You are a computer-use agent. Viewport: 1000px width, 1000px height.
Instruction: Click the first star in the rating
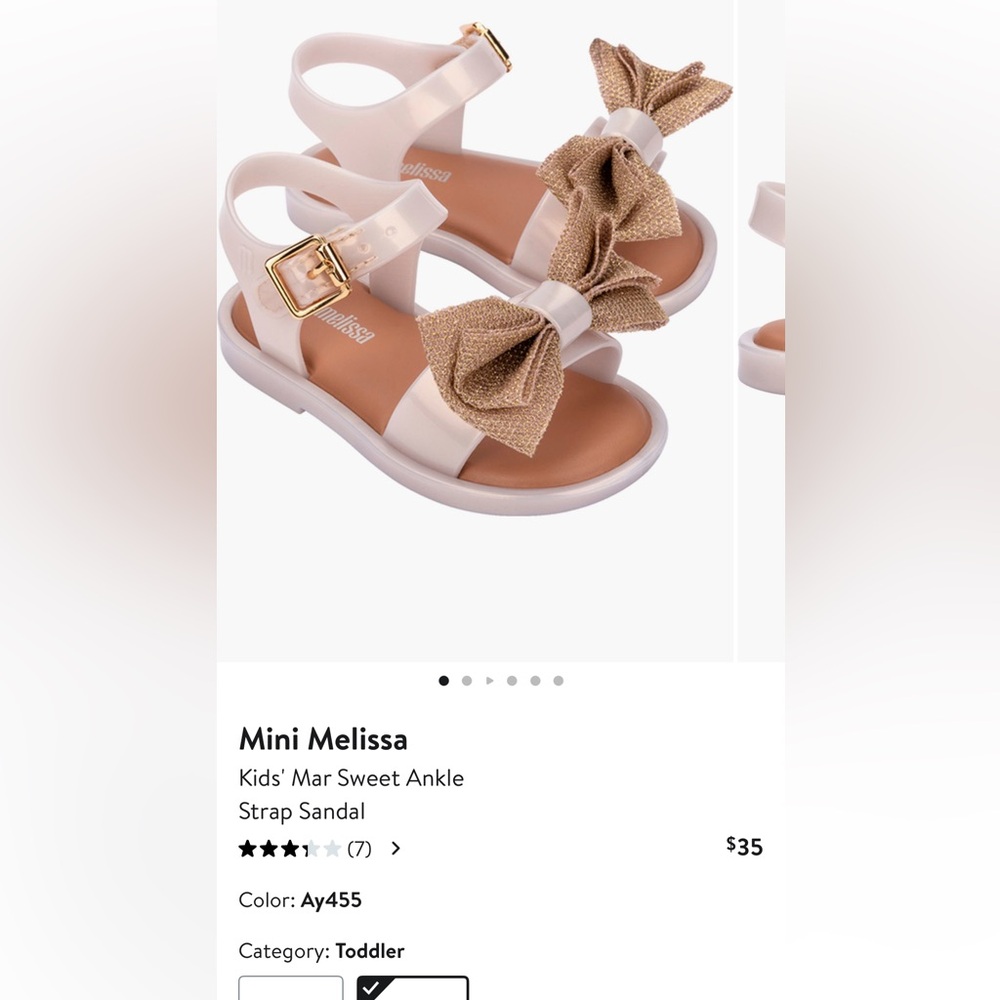[247, 848]
